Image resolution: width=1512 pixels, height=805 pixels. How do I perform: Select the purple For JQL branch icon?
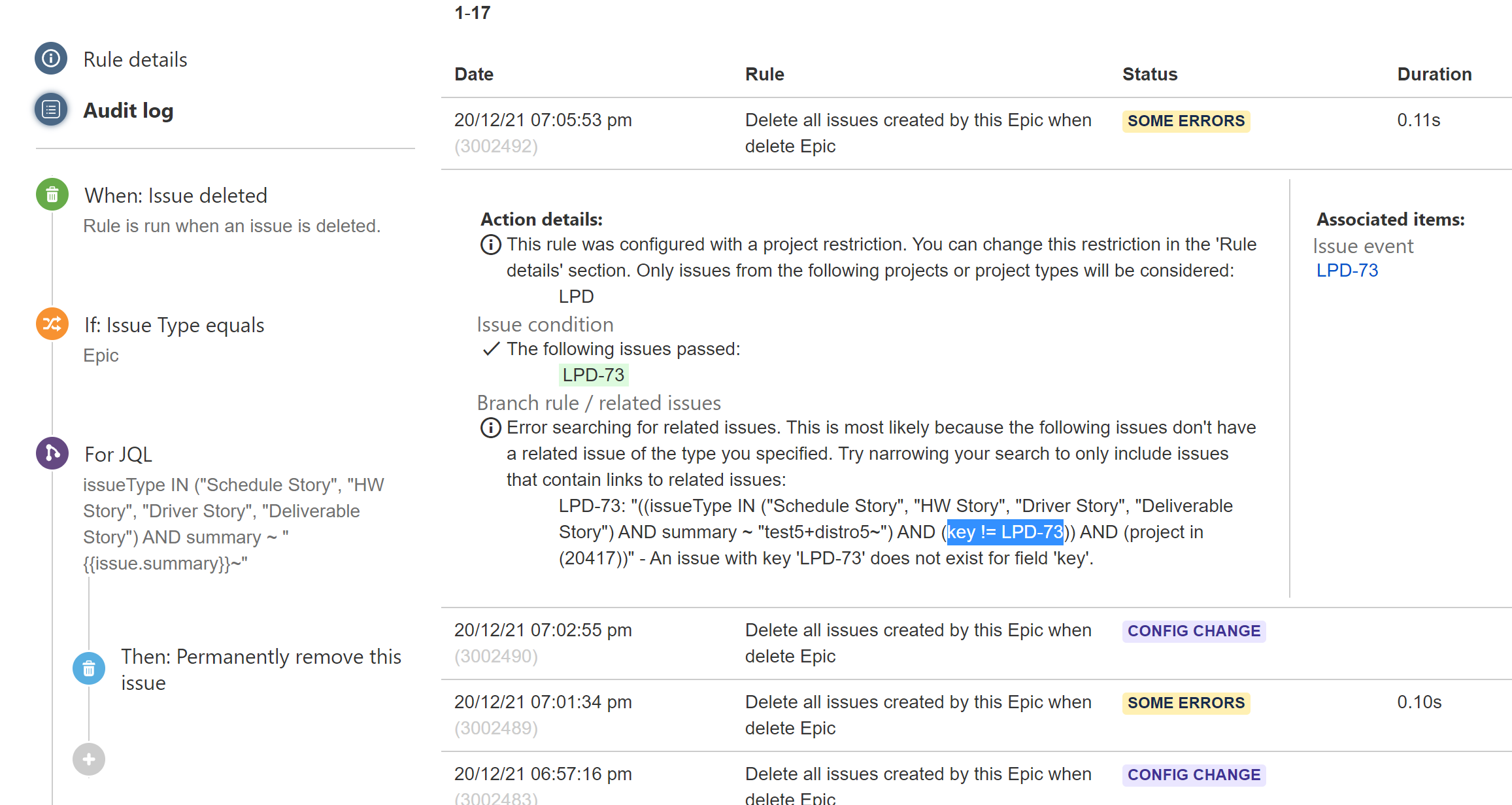(x=52, y=453)
